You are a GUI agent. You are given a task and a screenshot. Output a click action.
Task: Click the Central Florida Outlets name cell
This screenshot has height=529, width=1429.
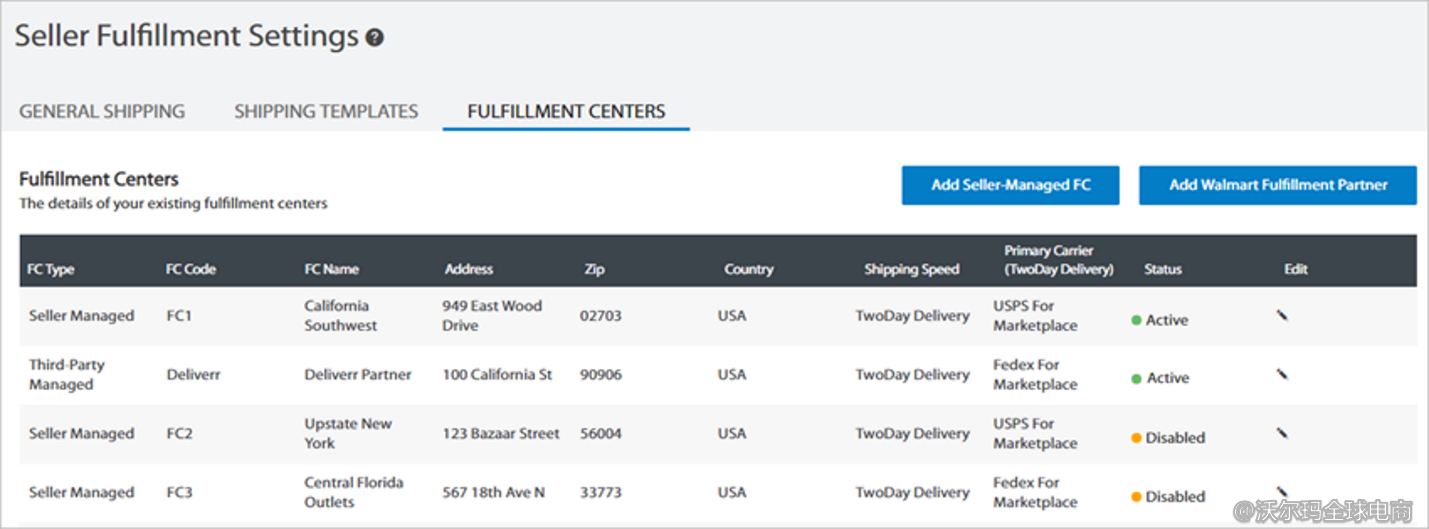(x=354, y=492)
